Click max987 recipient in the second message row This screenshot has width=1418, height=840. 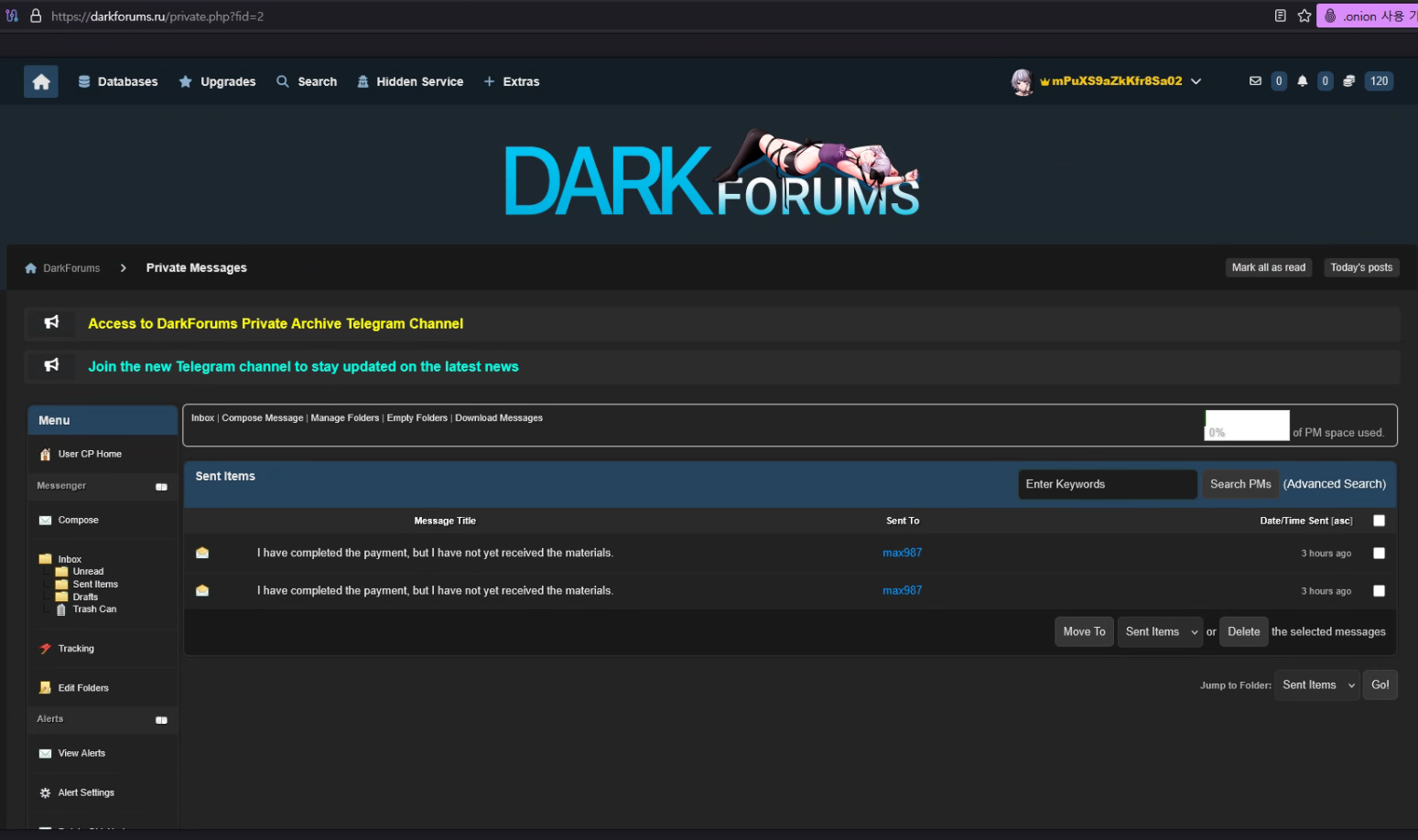click(x=902, y=590)
